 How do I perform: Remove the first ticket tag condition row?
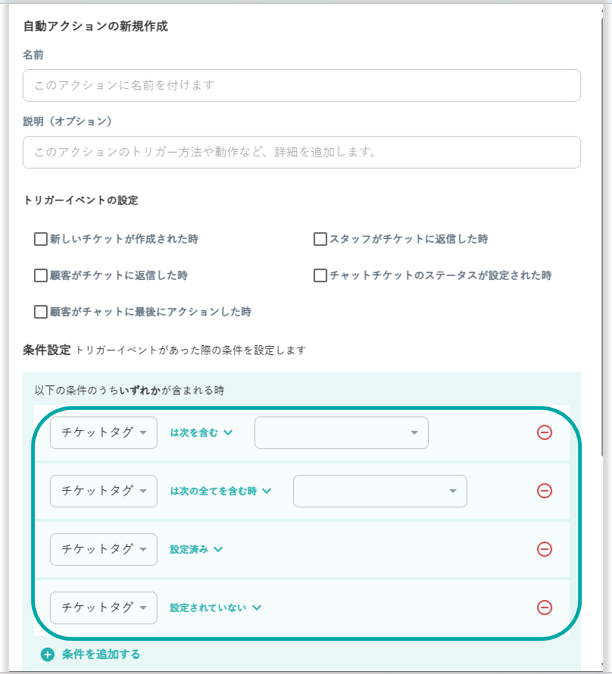544,433
